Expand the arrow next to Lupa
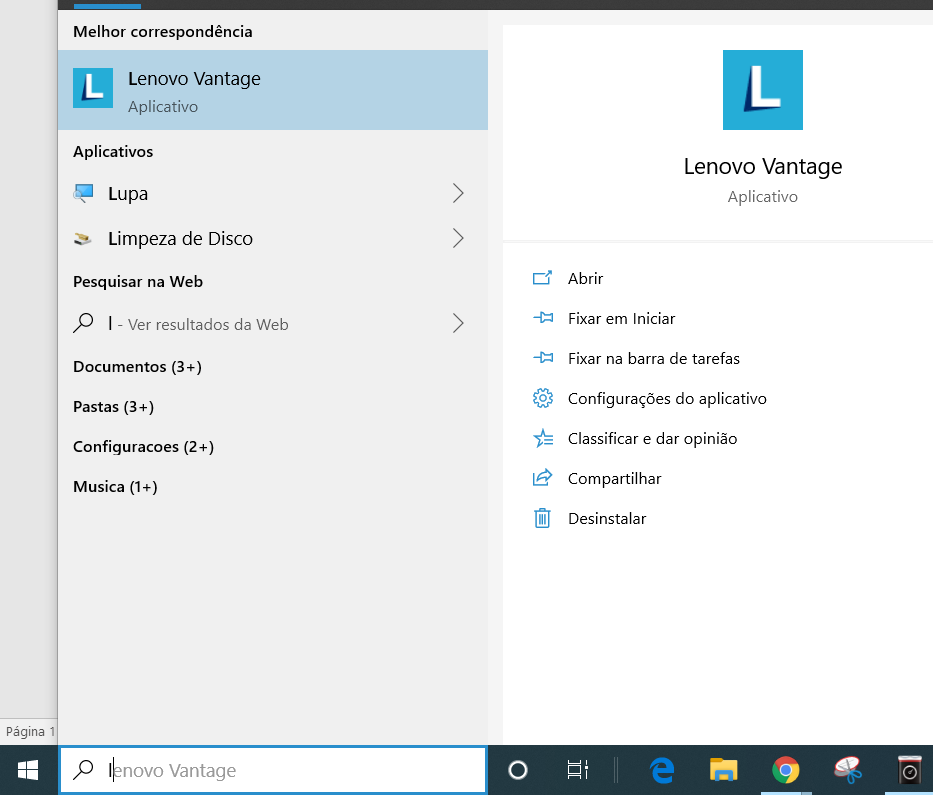933x795 pixels. (458, 193)
